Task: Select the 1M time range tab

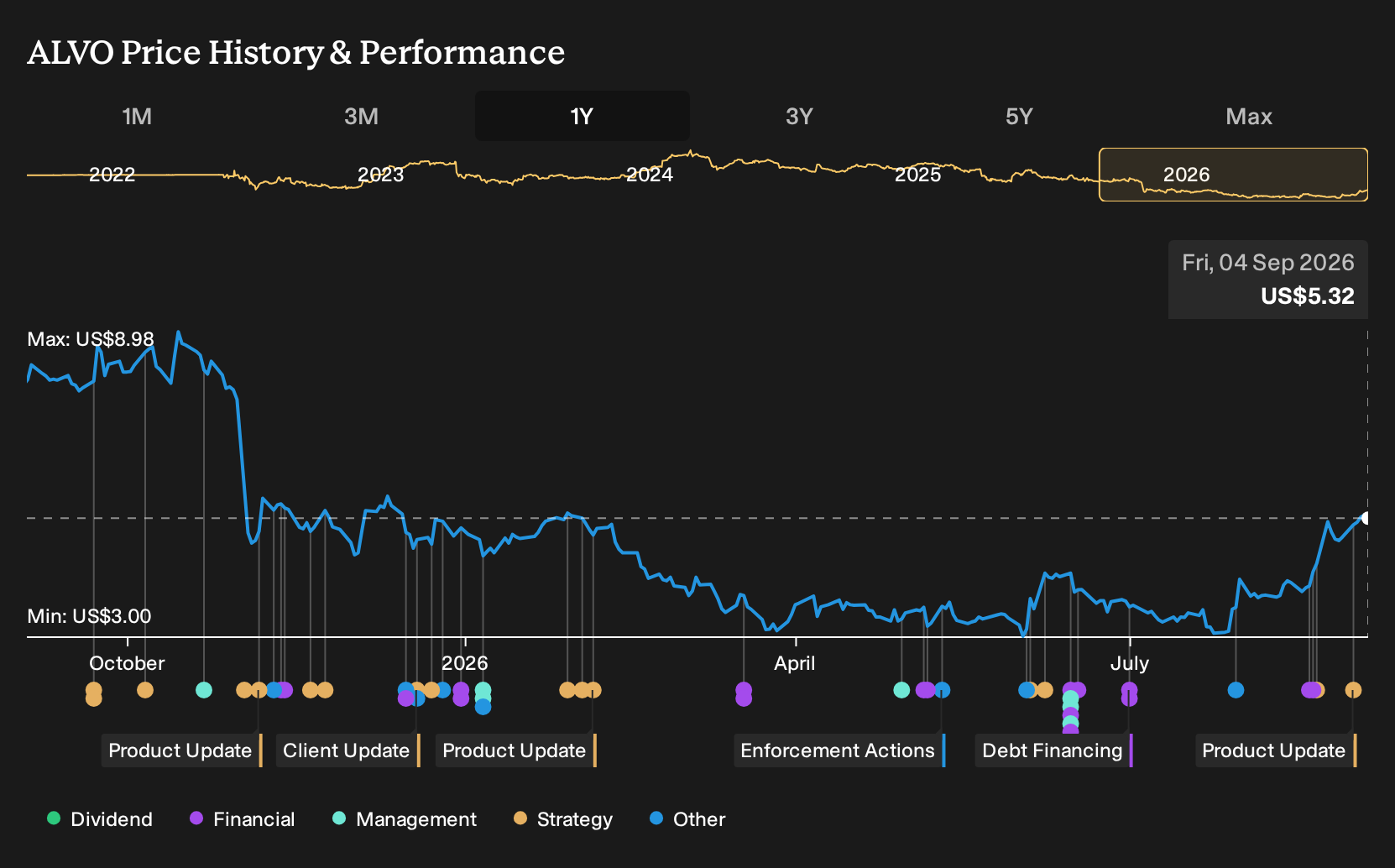Action: click(x=137, y=116)
